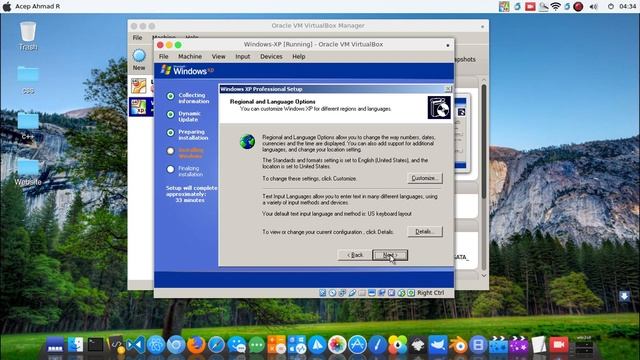Click the display status icon in VM status bar

[371, 293]
